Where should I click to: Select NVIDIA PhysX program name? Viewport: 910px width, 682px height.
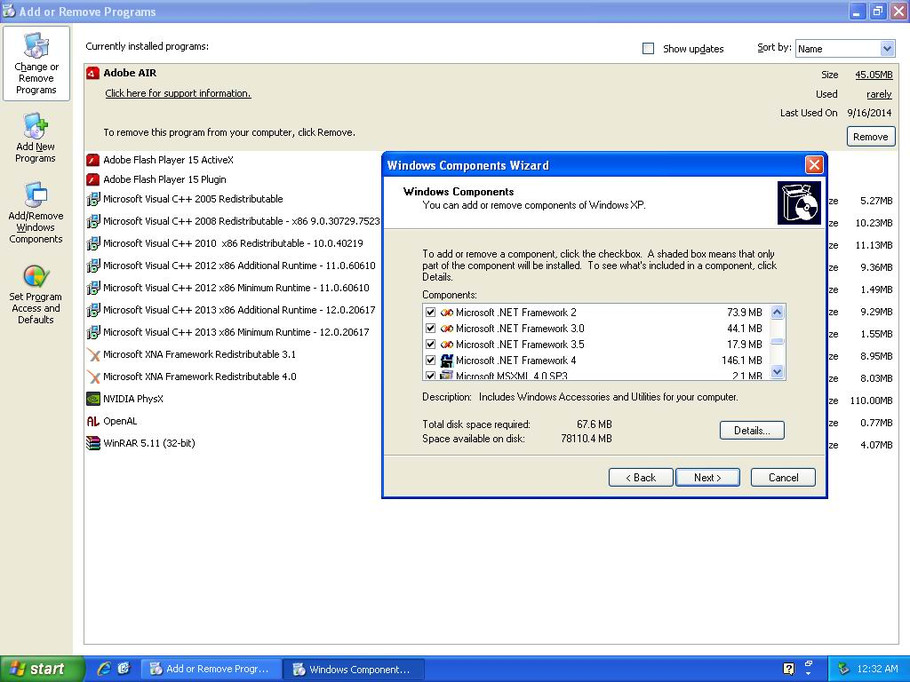(133, 399)
